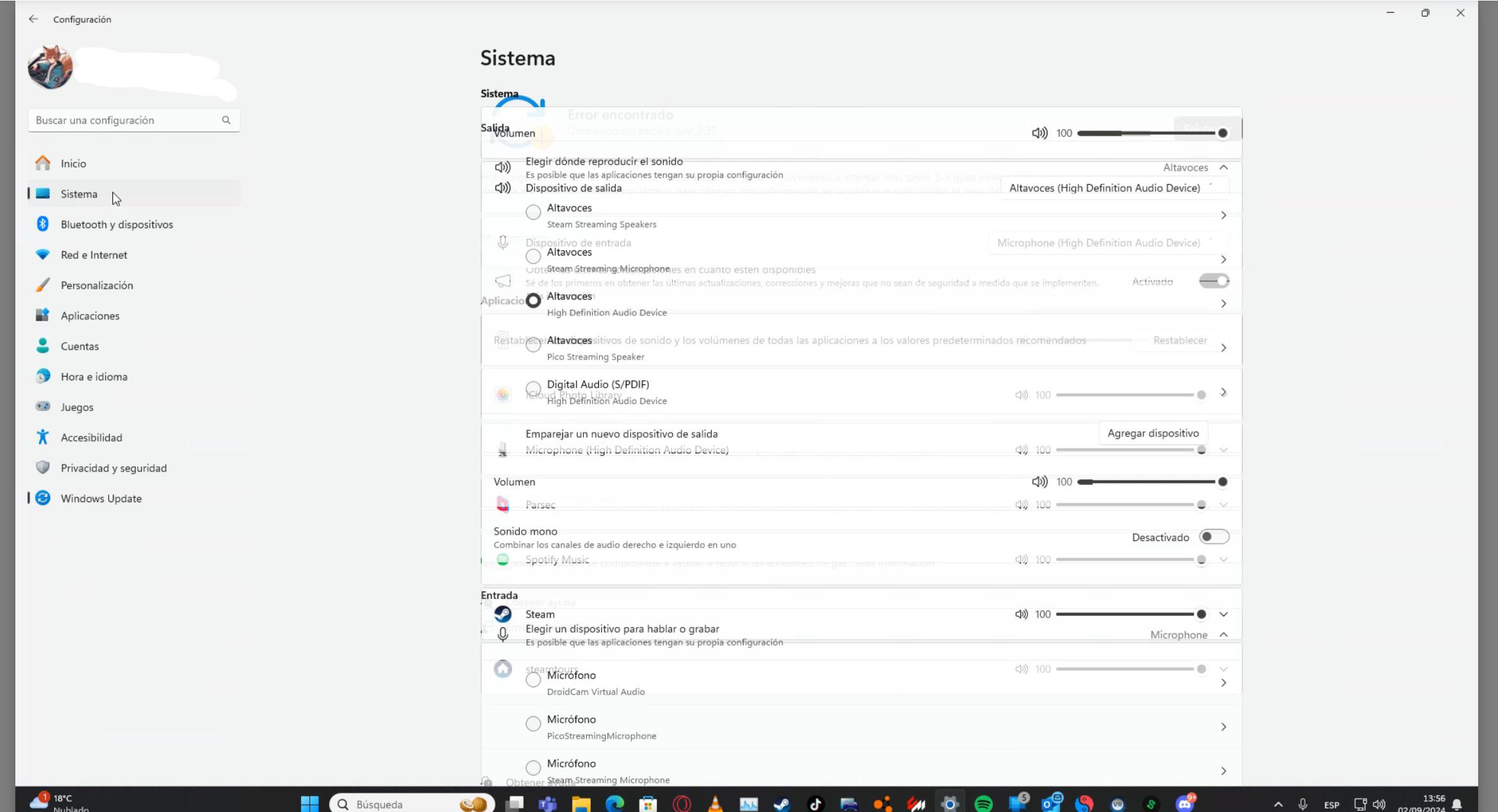Select Digital Audio (S/PDIF) output radio button
1498x812 pixels.
533,388
